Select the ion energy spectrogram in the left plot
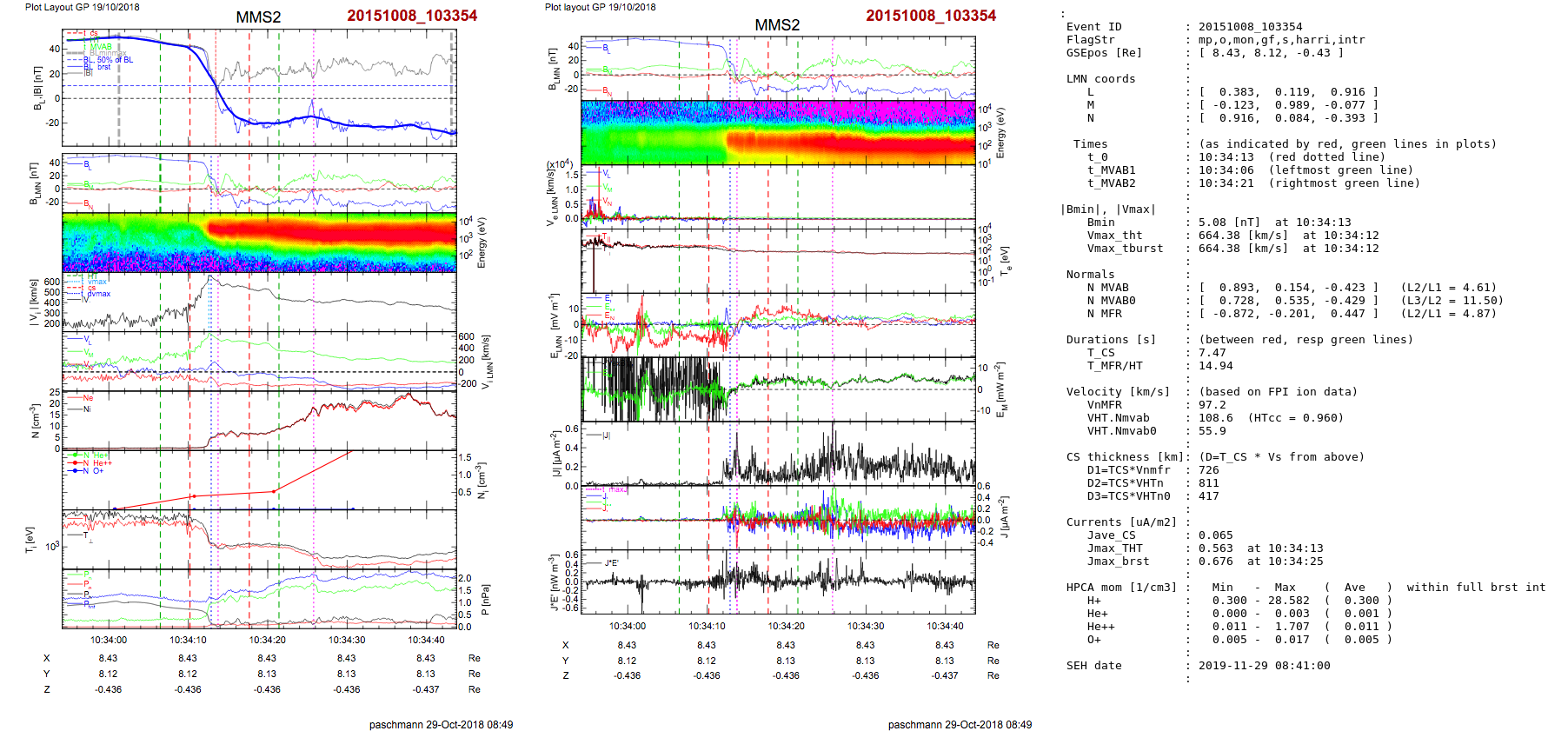The image size is (1568, 731). 259,243
